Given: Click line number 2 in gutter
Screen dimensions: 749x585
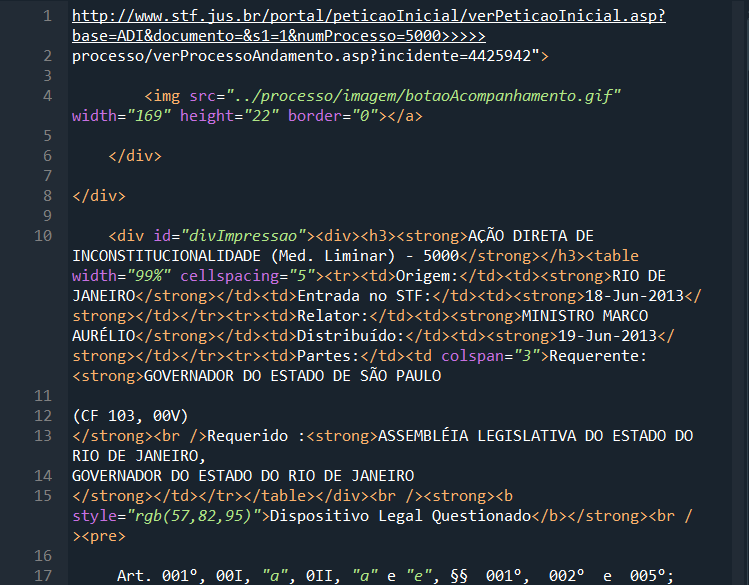Looking at the screenshot, I should coord(47,56).
